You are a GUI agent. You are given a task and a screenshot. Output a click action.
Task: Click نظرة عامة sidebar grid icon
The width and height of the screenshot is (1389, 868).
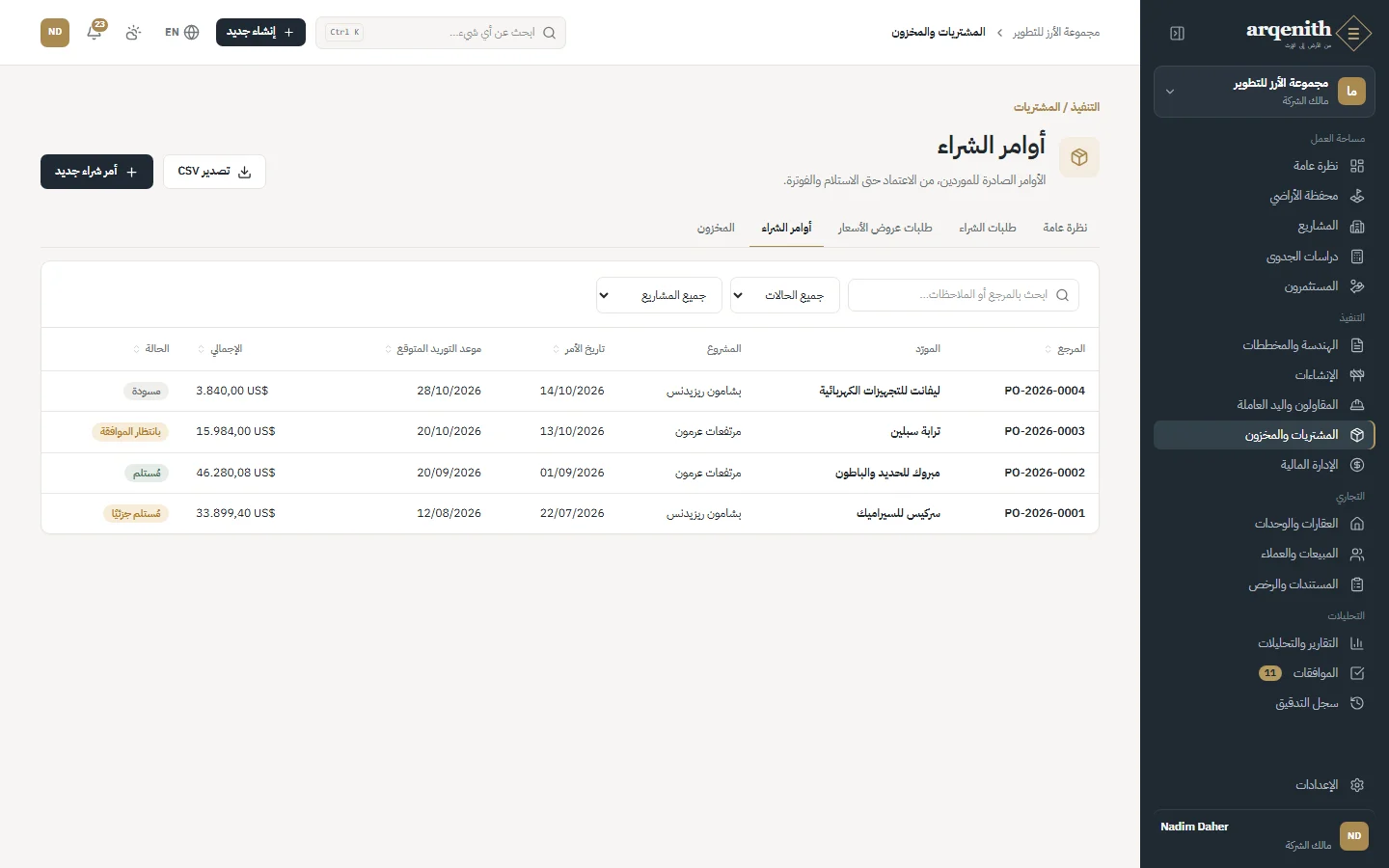click(1357, 166)
